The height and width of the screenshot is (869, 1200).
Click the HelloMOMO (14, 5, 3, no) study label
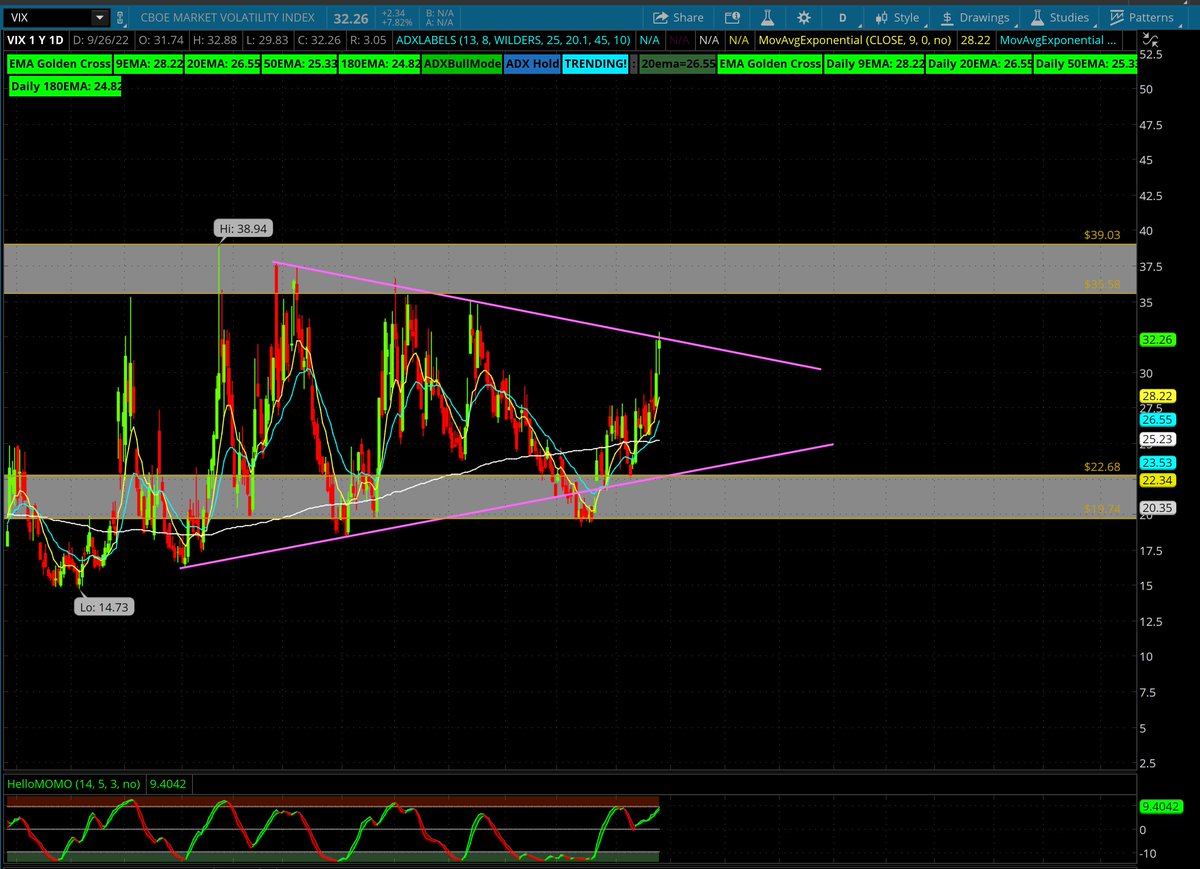[x=75, y=784]
